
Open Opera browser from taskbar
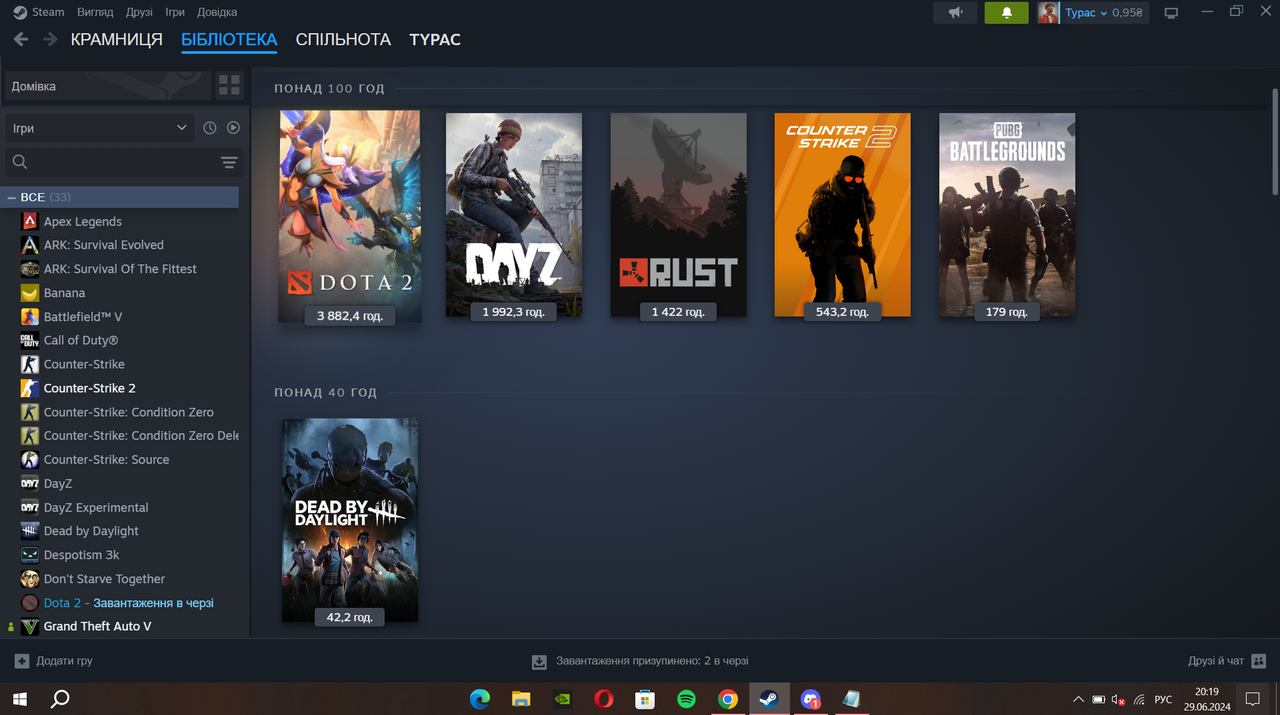(x=604, y=699)
